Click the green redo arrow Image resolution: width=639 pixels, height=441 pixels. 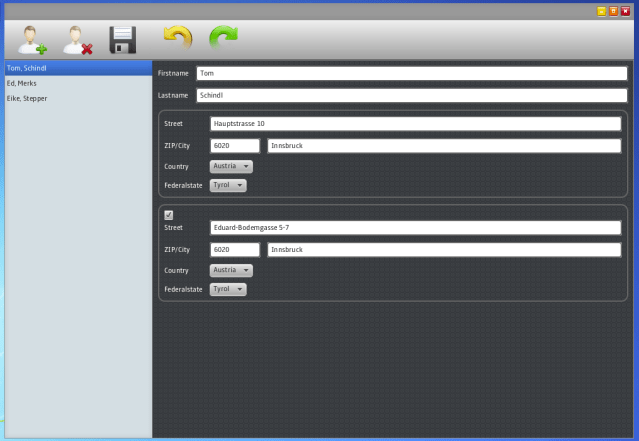click(x=223, y=37)
